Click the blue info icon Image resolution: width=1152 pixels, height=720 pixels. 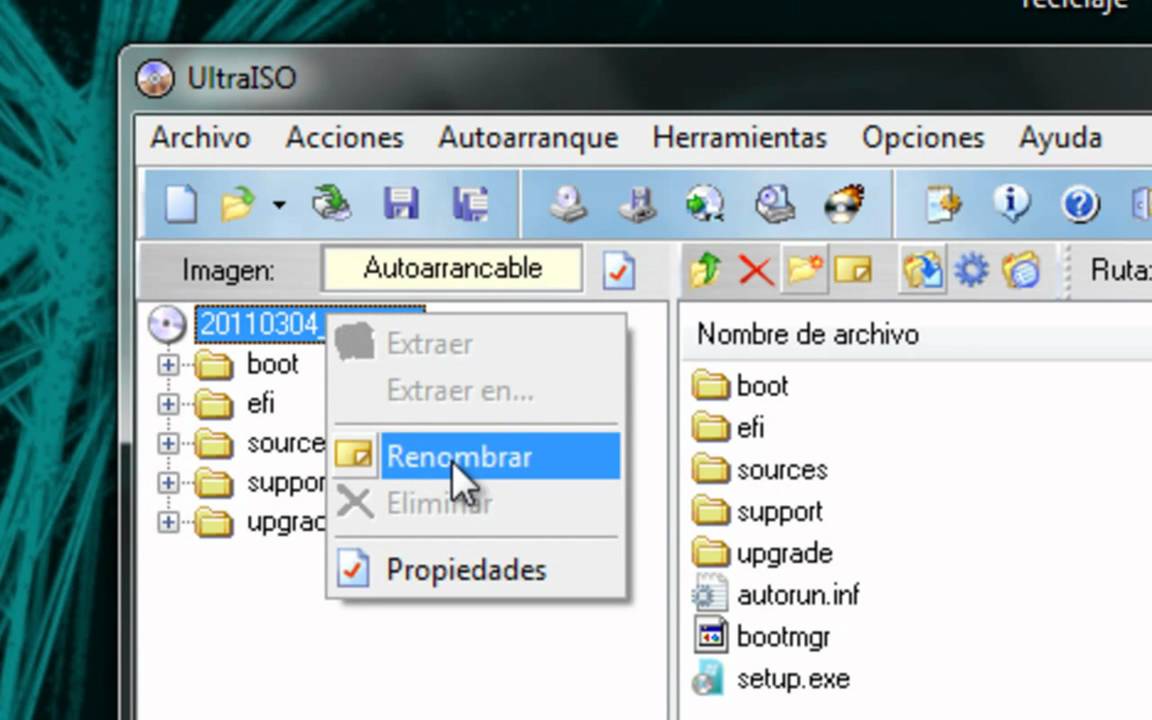tap(1012, 203)
